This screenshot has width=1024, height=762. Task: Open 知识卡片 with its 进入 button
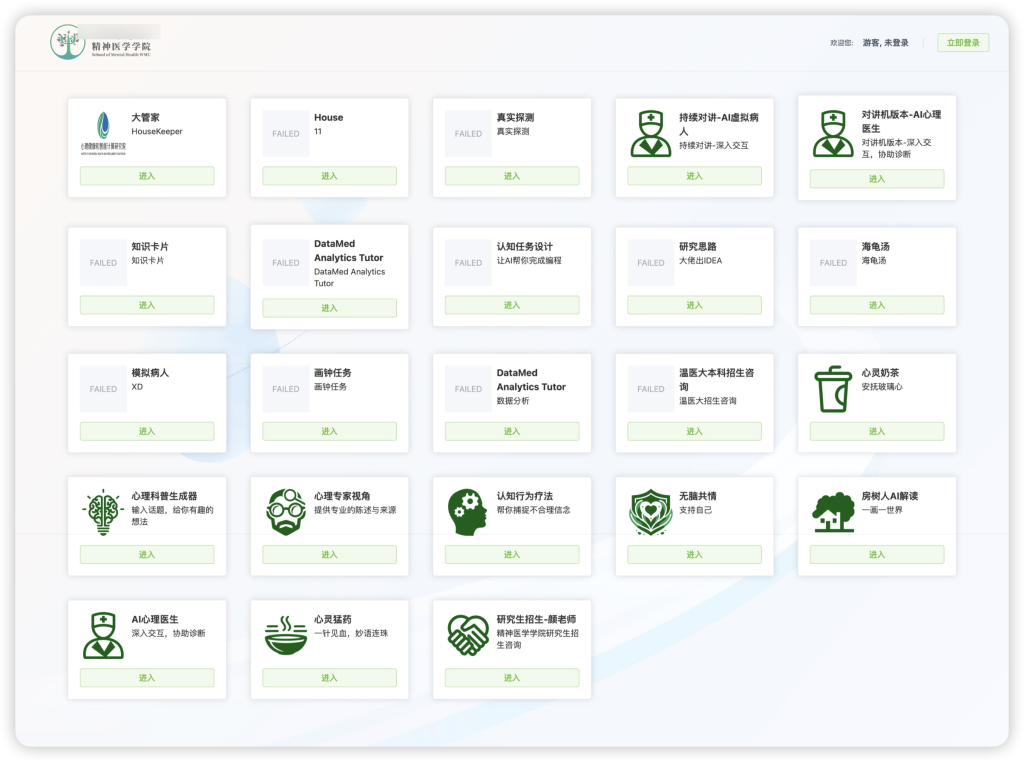(x=147, y=305)
